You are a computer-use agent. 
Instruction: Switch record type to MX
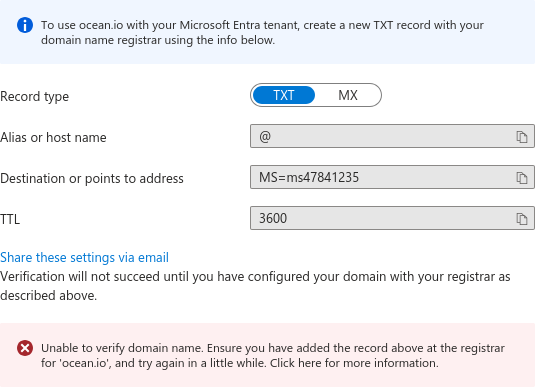pyautogui.click(x=348, y=95)
